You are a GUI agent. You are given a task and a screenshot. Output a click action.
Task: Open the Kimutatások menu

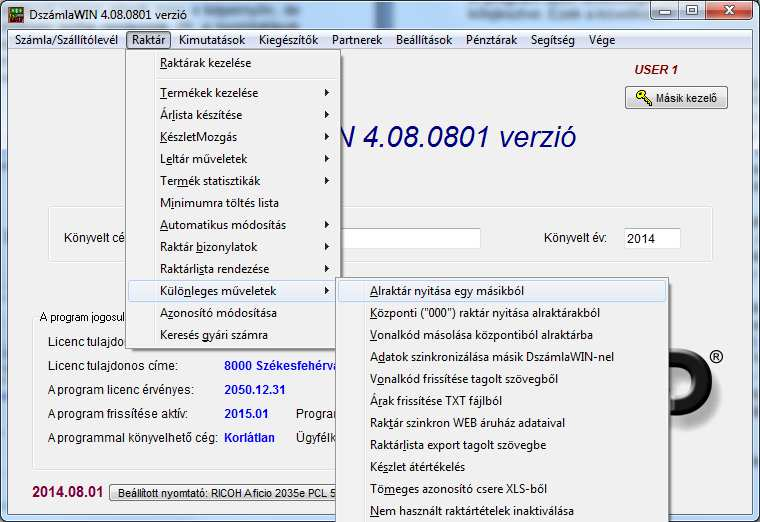point(212,40)
